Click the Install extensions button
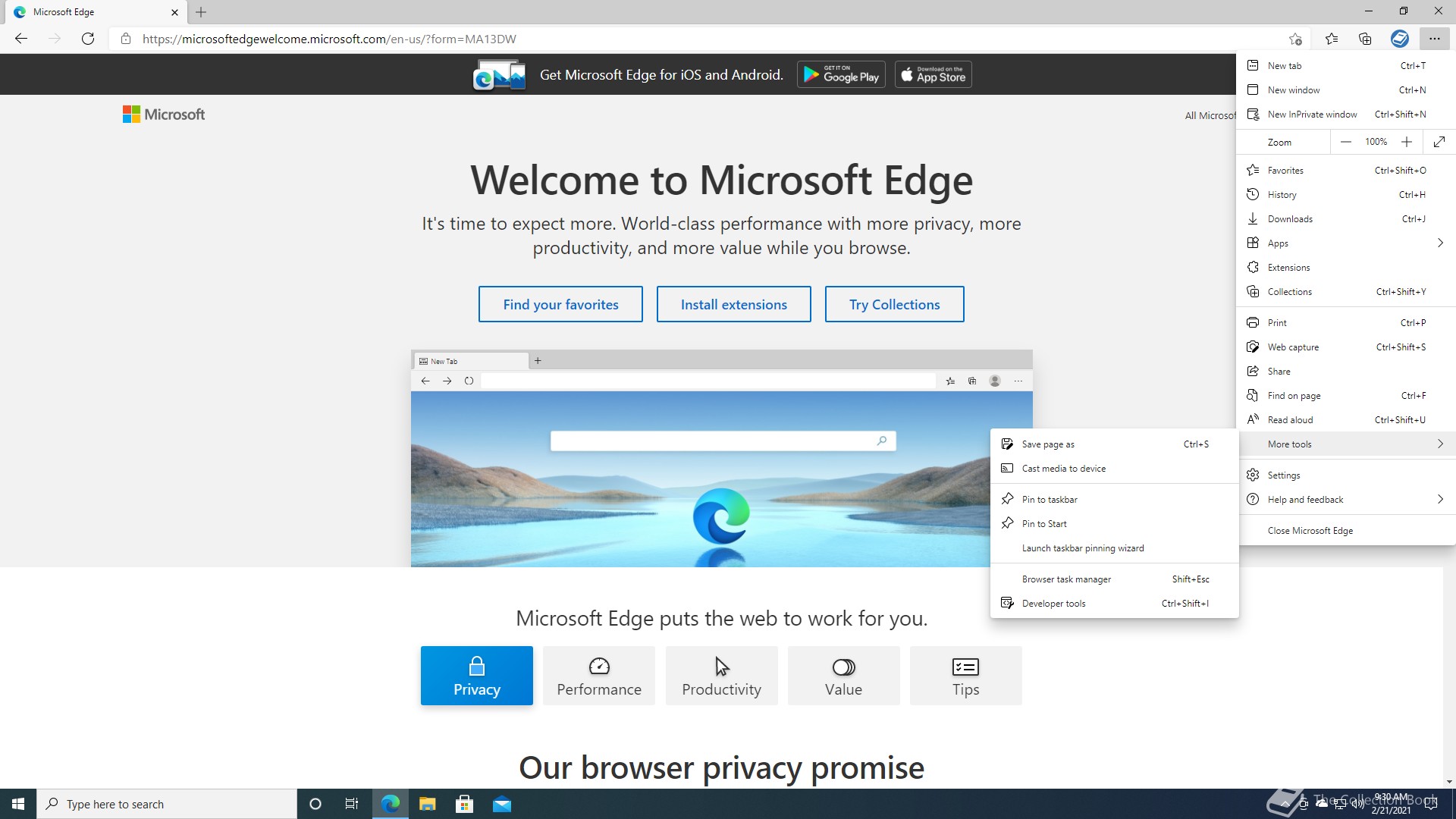Viewport: 1456px width, 819px height. tap(733, 304)
